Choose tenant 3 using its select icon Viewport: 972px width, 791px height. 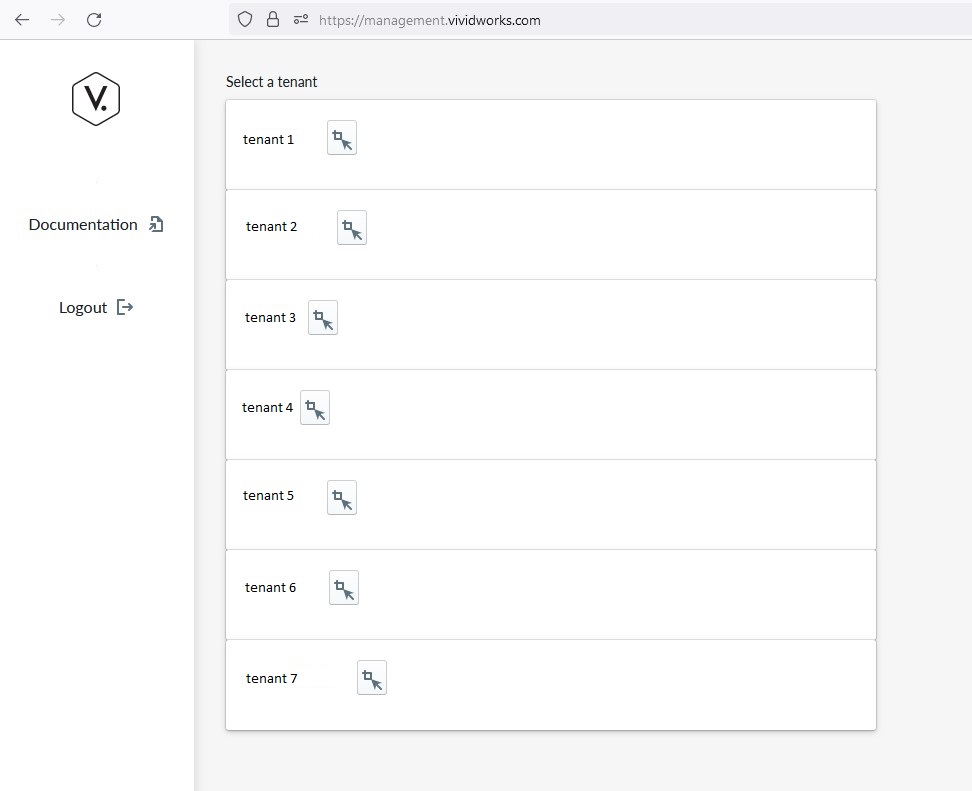click(322, 317)
